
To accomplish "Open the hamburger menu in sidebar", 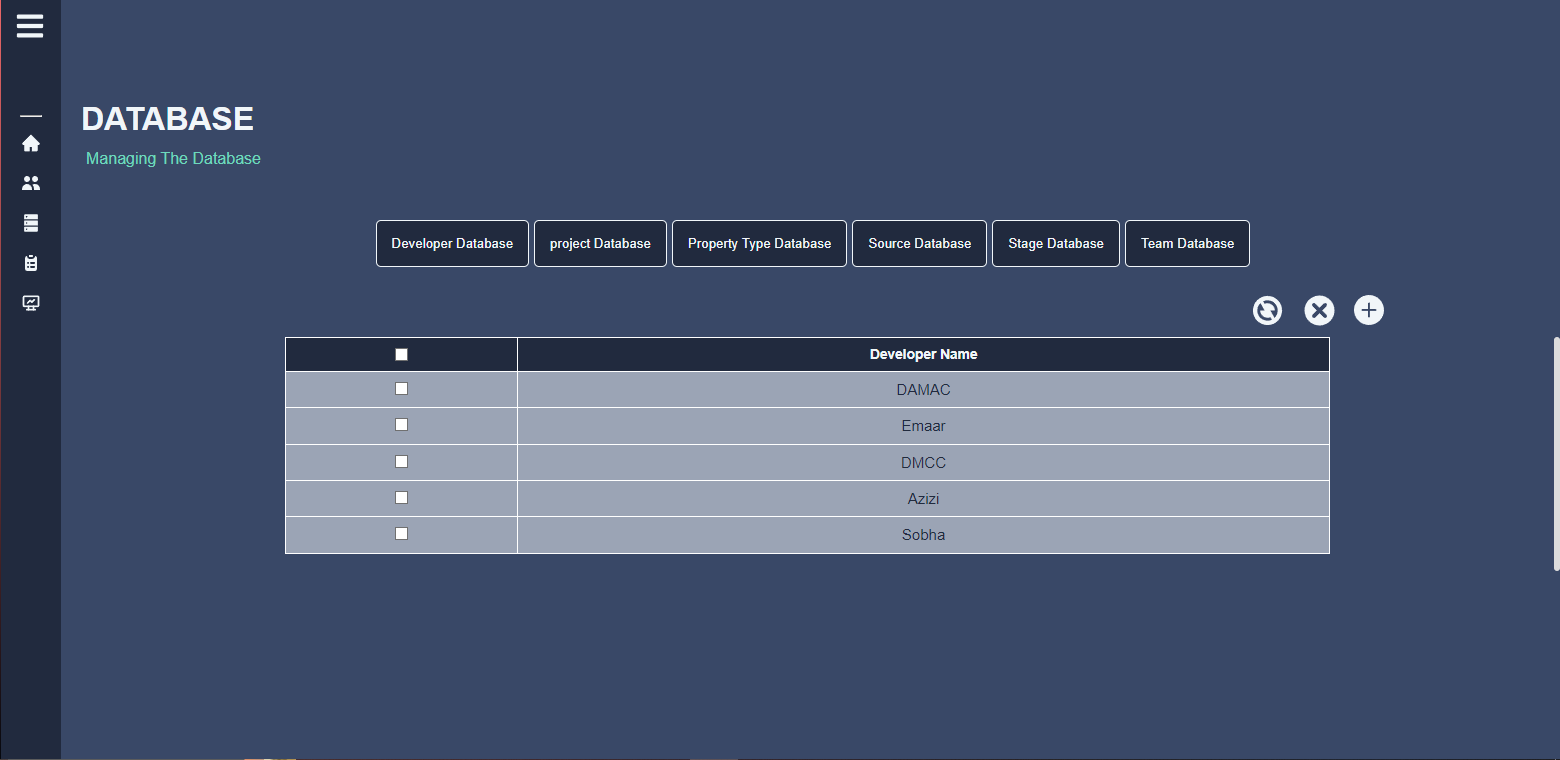I will coord(30,26).
